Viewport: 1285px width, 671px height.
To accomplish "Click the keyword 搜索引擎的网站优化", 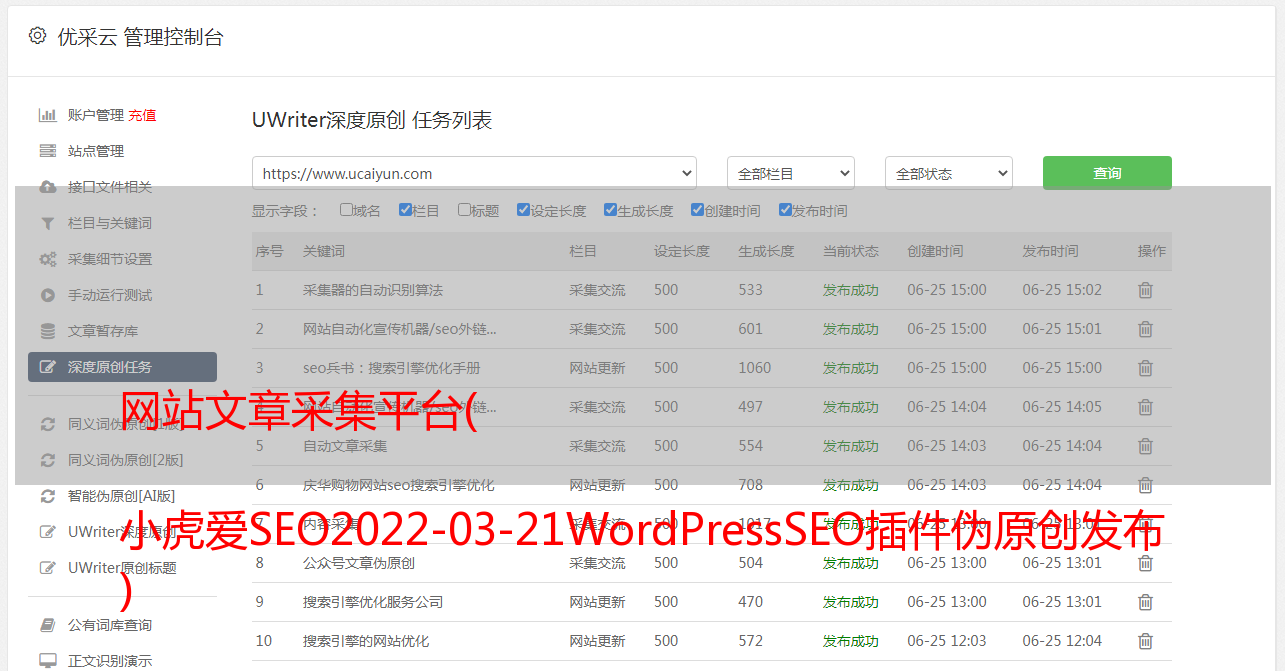I will 366,641.
